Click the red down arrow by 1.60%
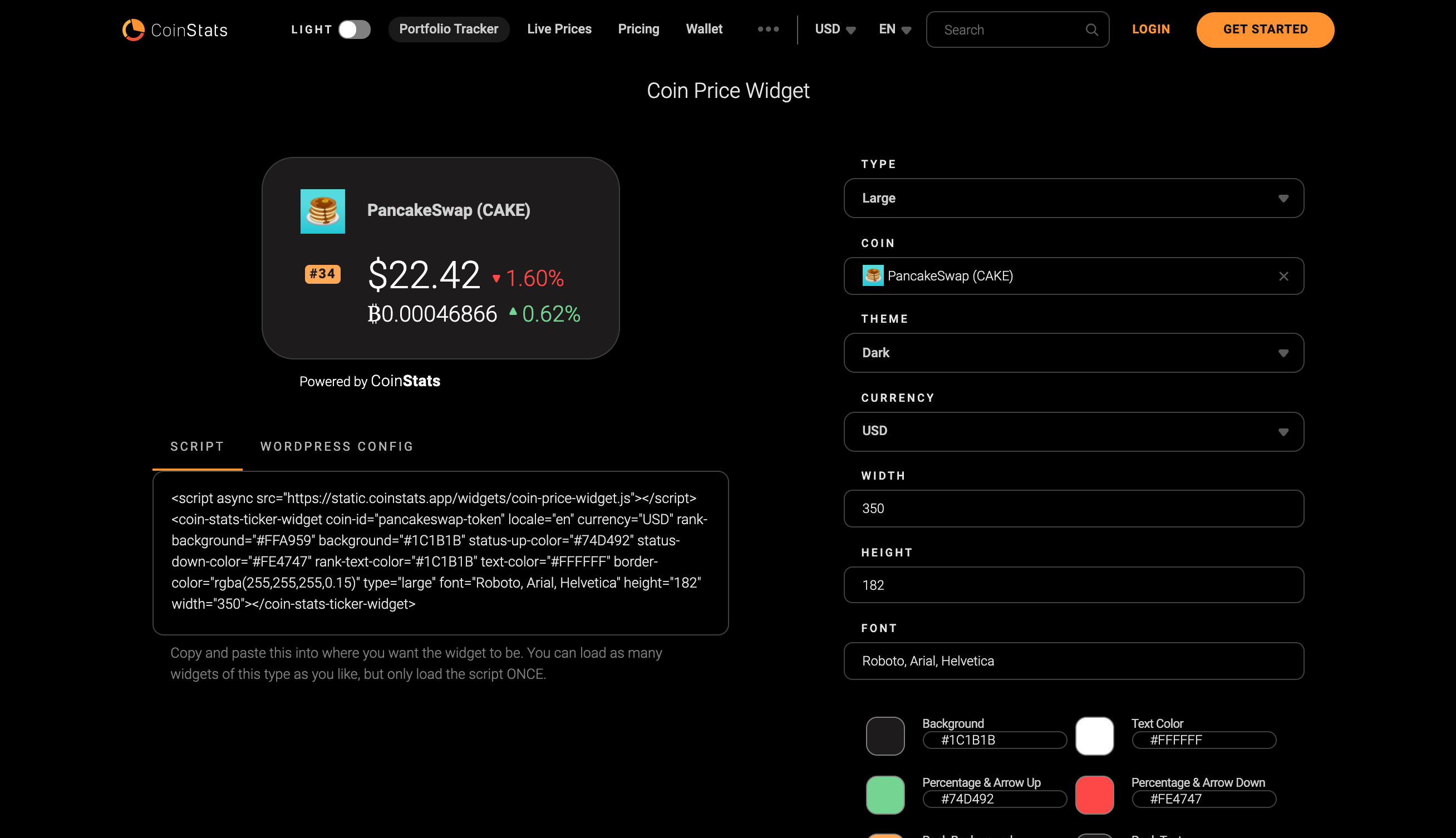 [496, 279]
